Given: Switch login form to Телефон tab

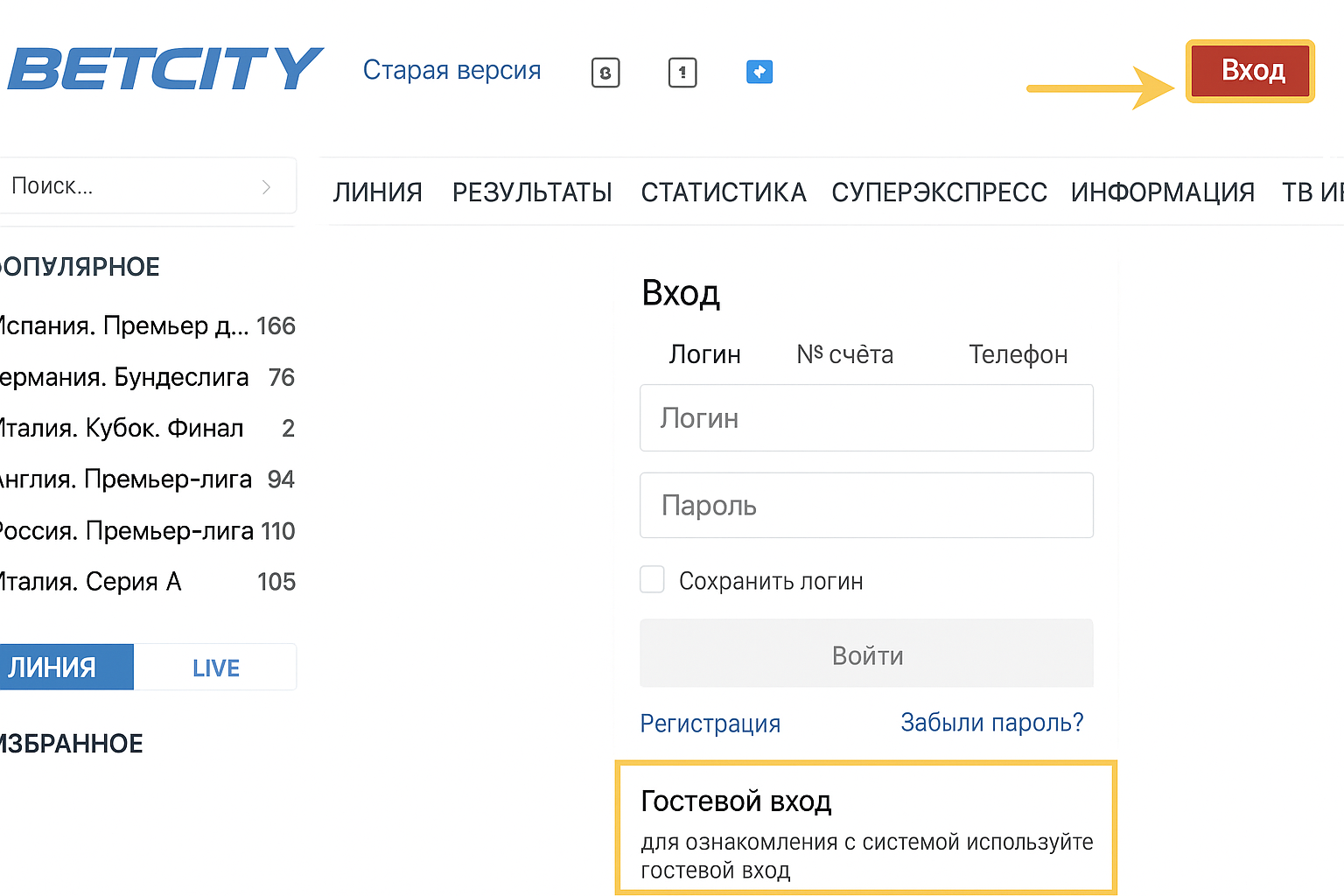Looking at the screenshot, I should (1018, 354).
